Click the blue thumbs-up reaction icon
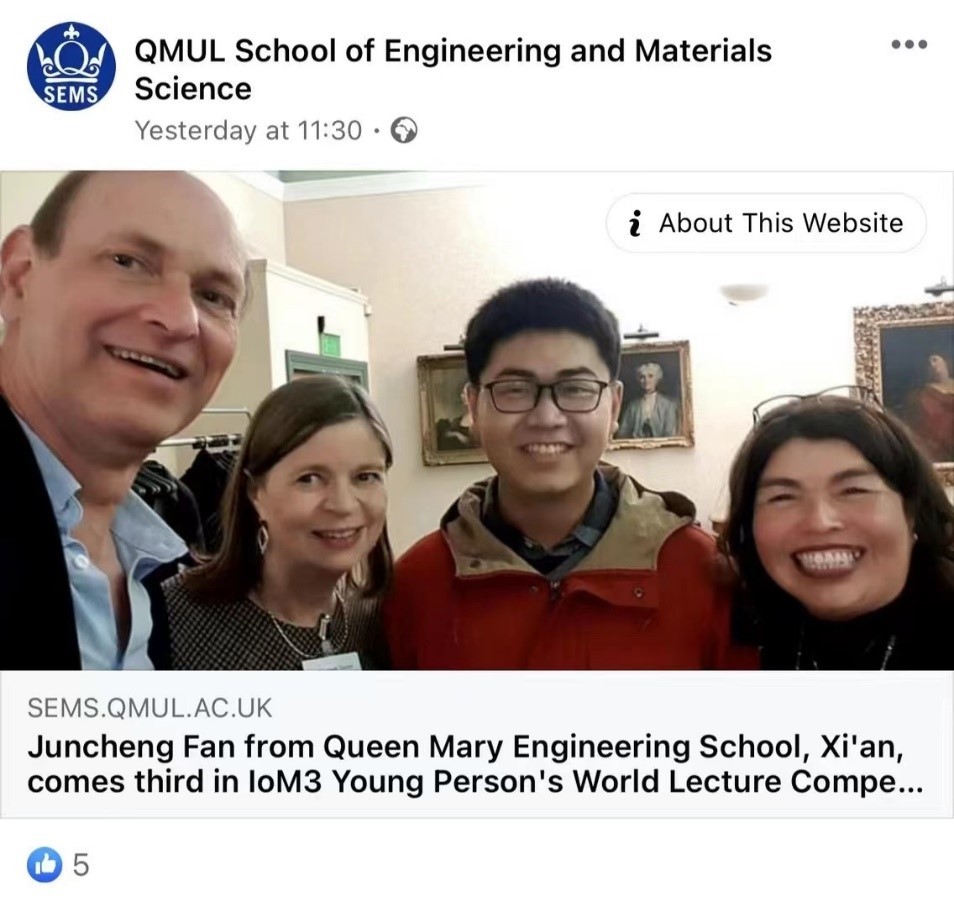 [x=44, y=864]
